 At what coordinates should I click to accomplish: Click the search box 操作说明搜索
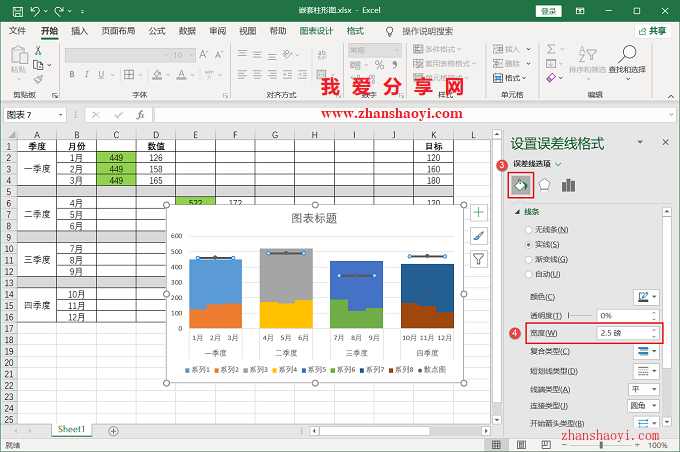[x=428, y=31]
